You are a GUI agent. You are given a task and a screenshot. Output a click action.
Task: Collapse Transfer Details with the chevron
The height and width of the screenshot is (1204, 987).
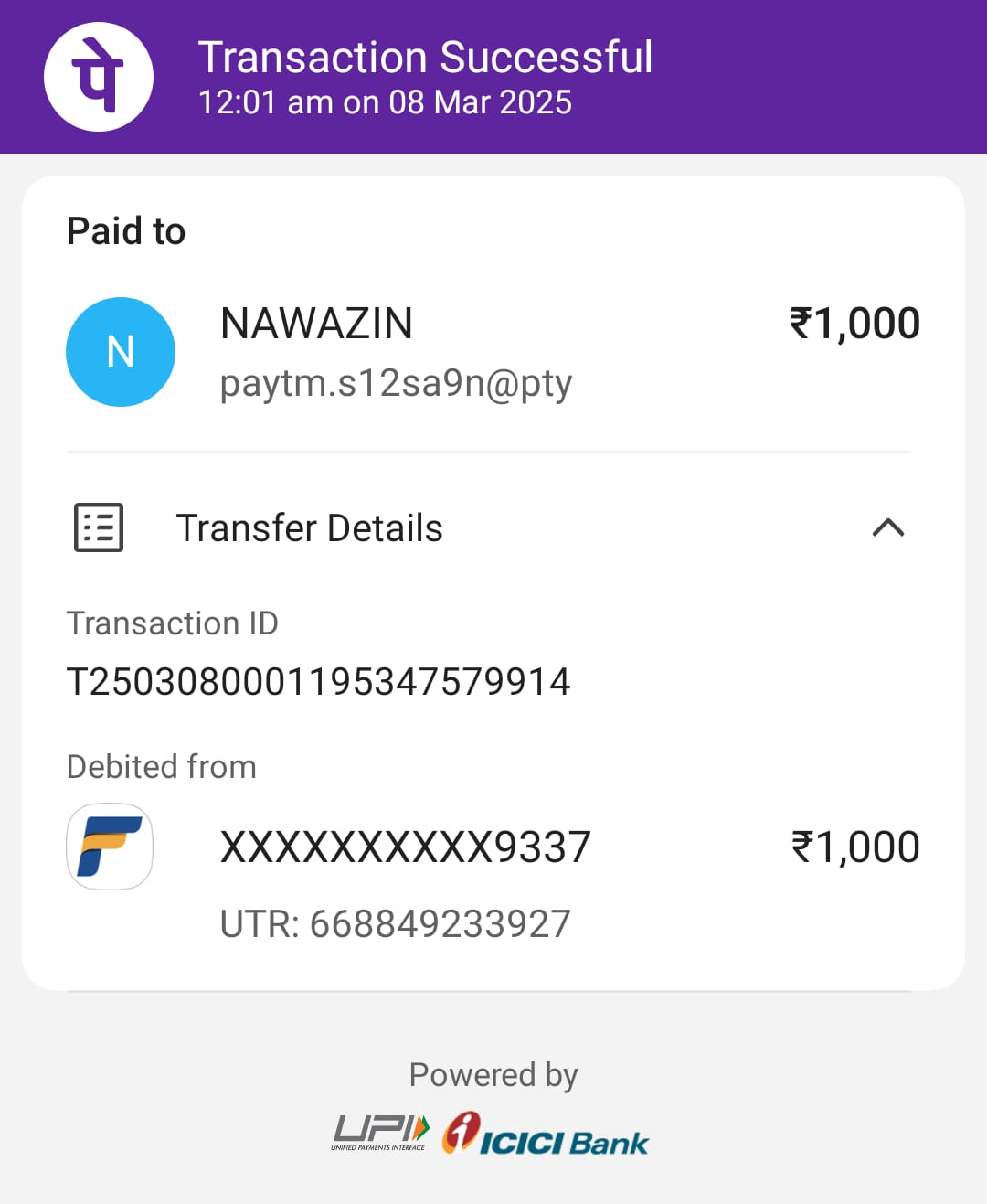(887, 527)
